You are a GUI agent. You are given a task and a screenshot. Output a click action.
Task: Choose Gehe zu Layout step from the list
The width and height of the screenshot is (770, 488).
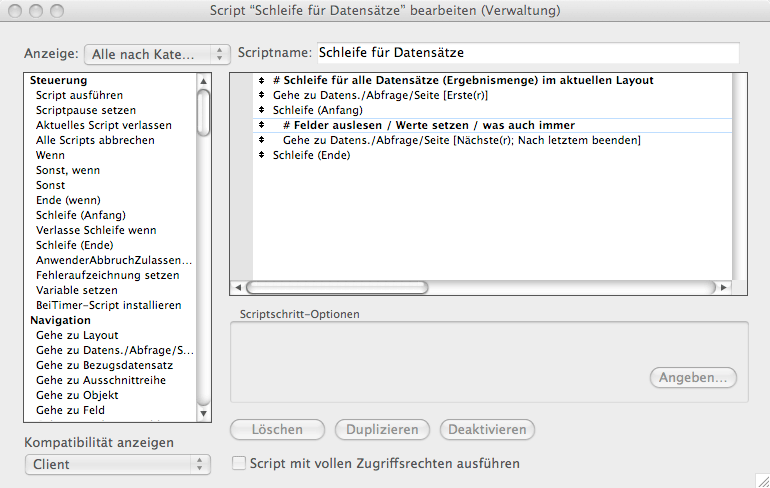77,335
